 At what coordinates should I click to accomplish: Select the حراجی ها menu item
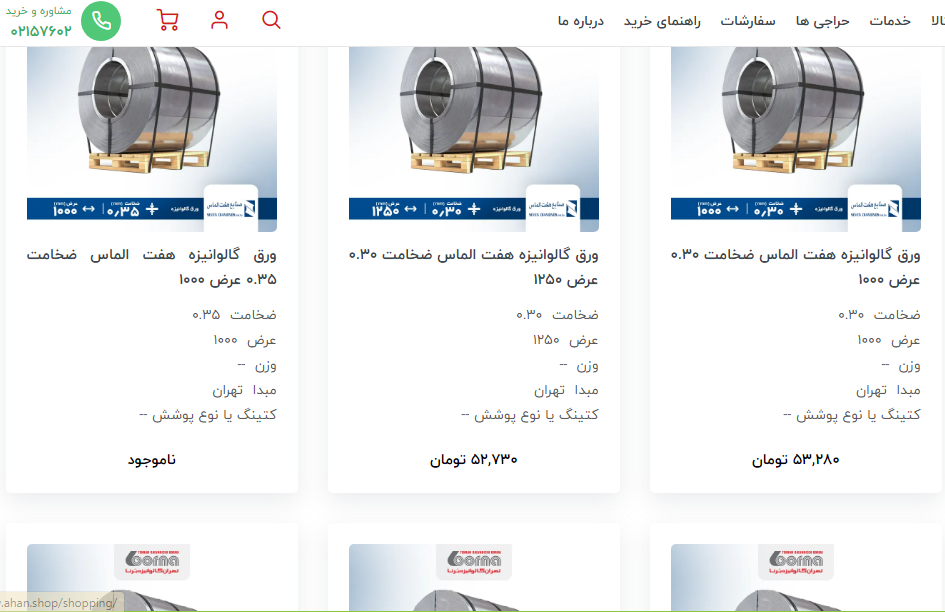(822, 21)
